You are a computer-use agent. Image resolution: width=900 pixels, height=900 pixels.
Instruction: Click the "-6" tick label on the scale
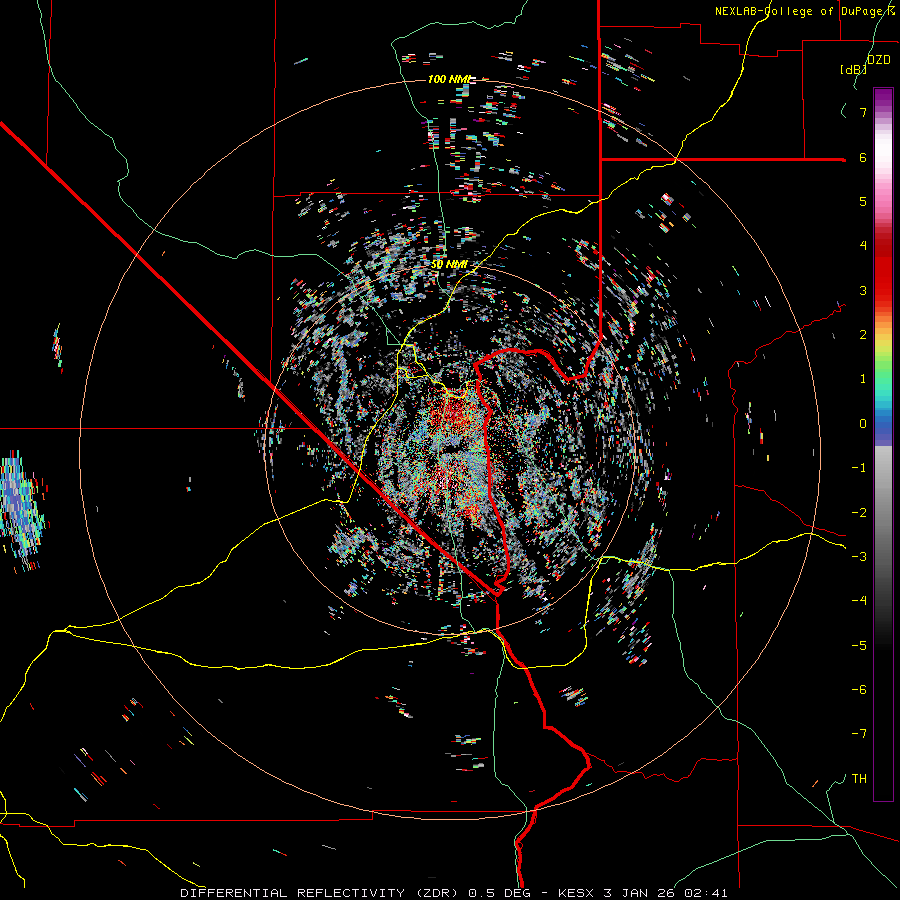859,690
